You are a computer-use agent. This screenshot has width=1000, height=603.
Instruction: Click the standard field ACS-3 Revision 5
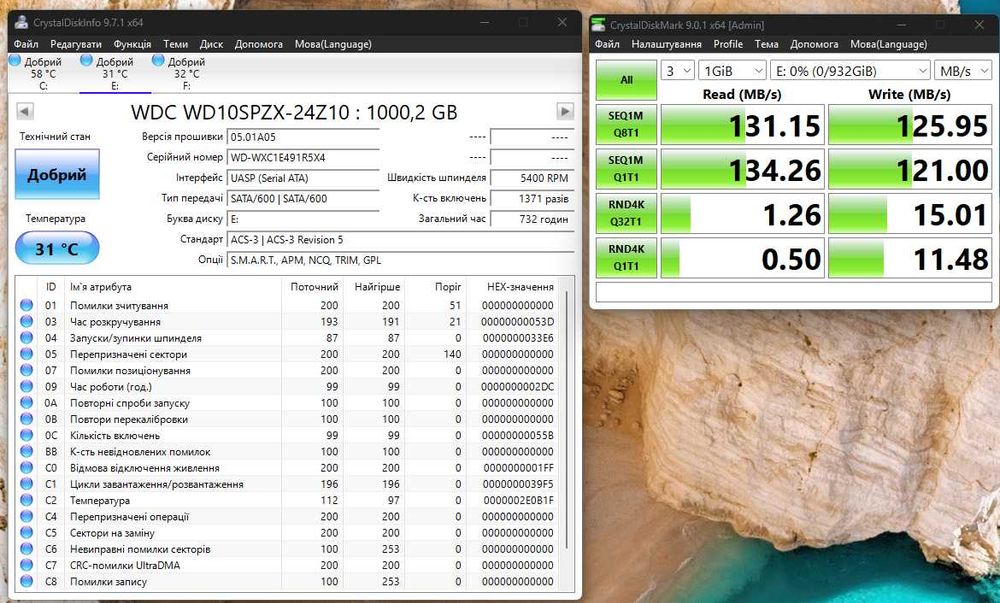[401, 240]
